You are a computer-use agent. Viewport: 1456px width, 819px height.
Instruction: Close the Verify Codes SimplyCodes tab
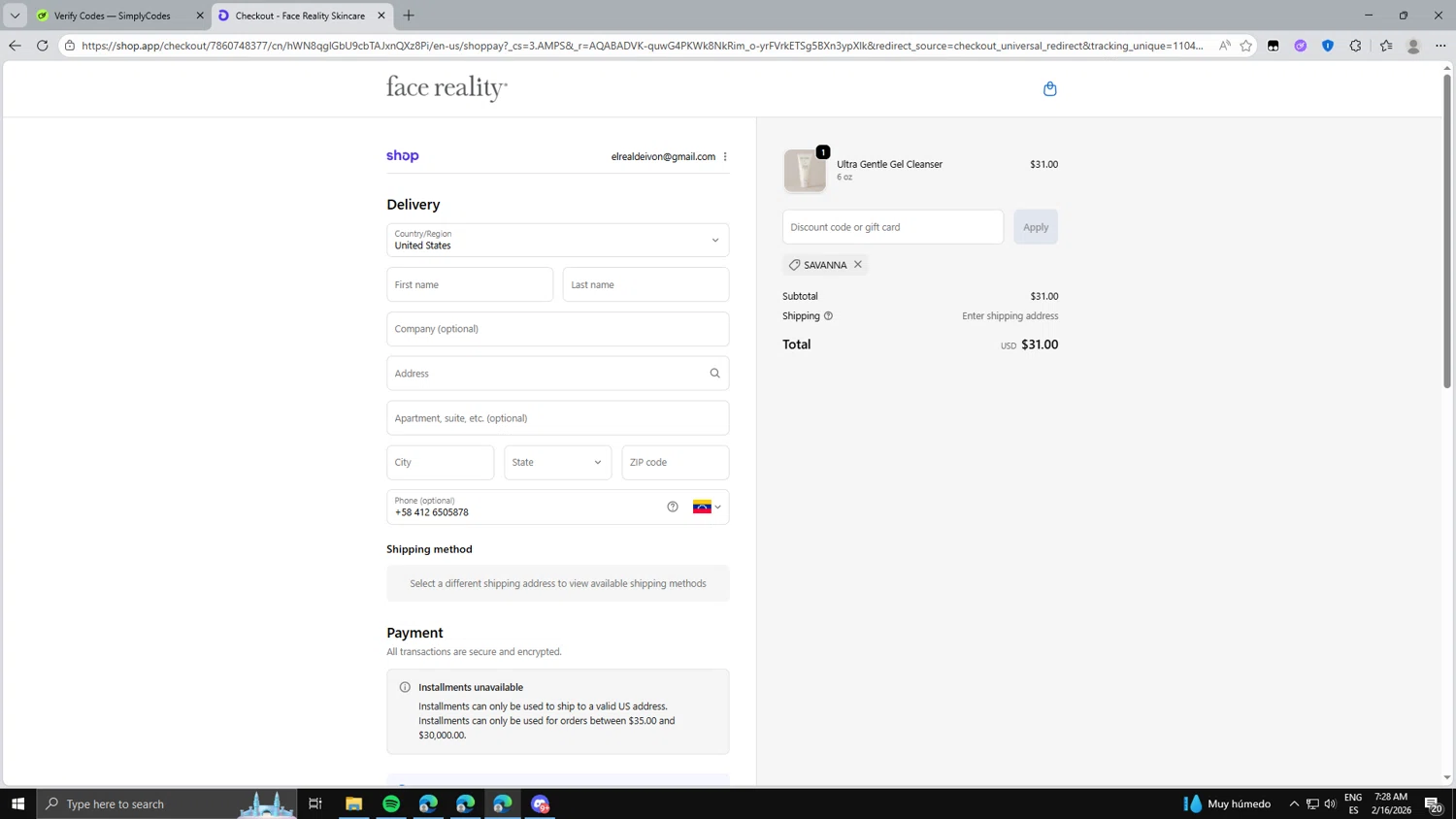(x=200, y=16)
